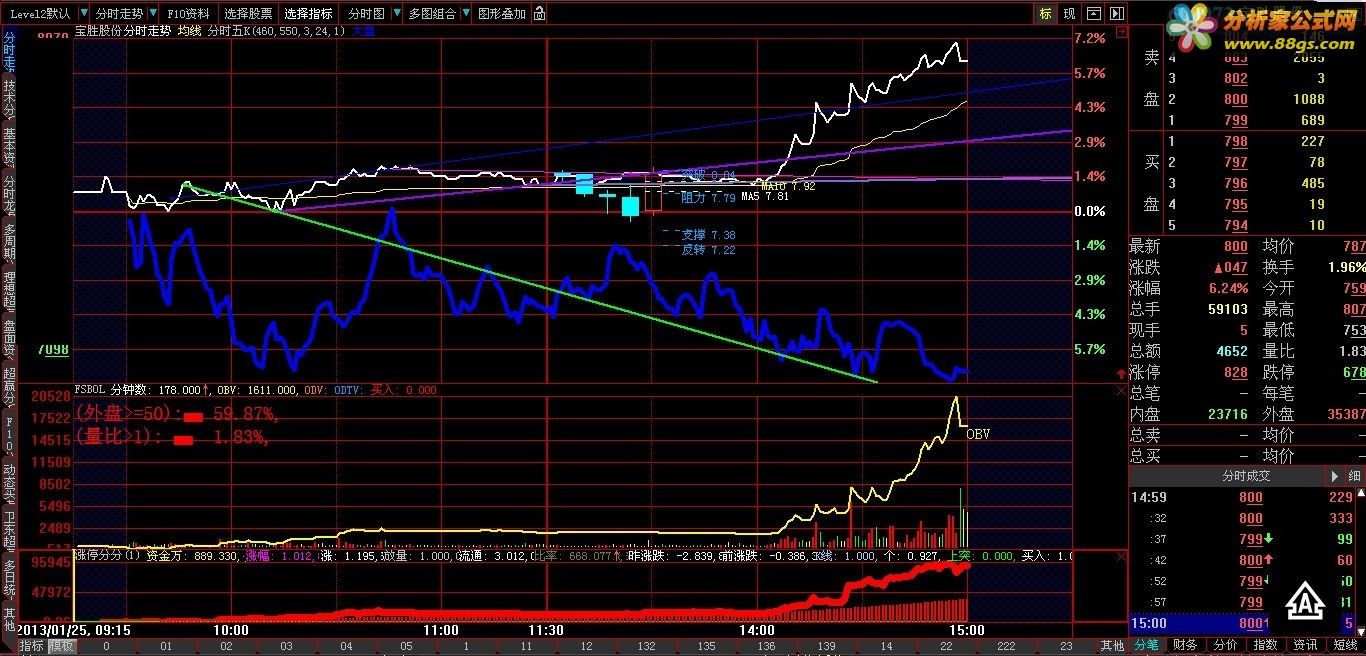Click the 外盘>=50 indicator text
This screenshot has height=656, width=1366.
click(x=130, y=413)
